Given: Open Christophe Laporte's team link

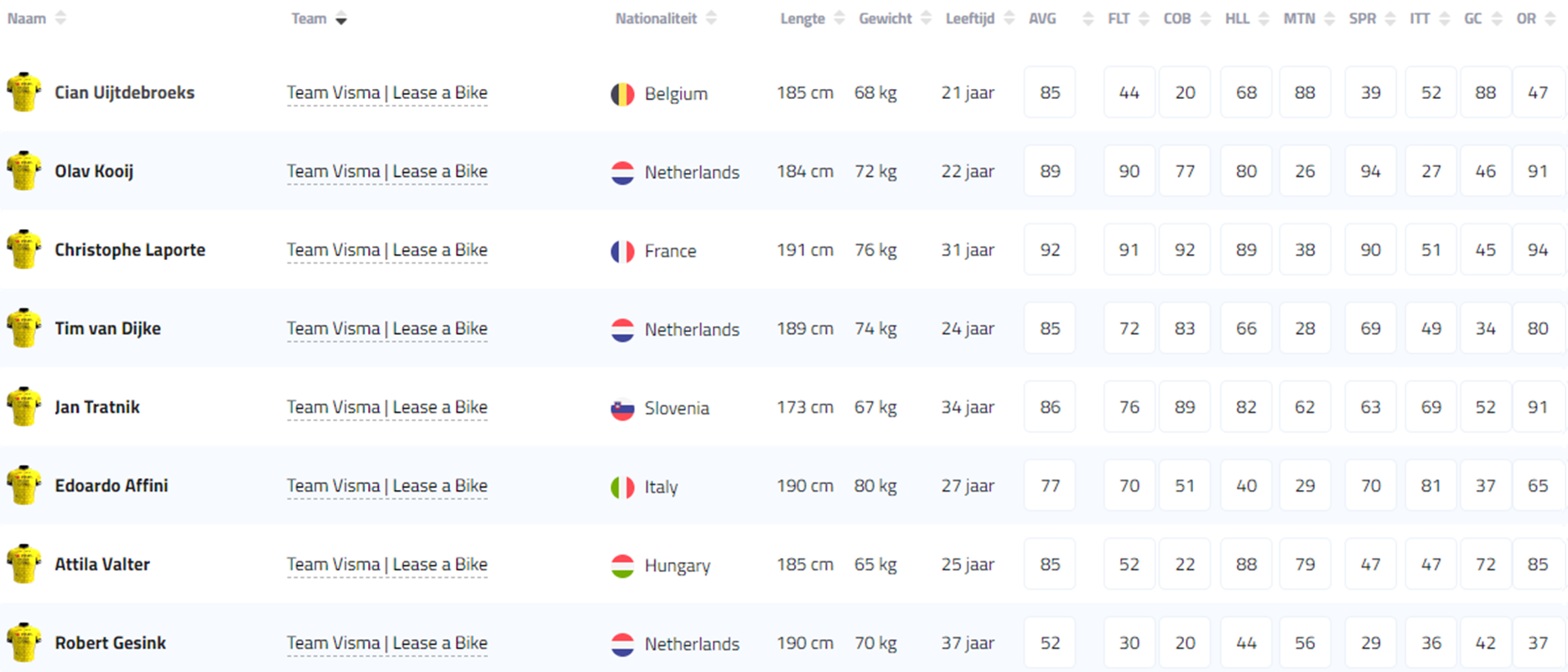Looking at the screenshot, I should pyautogui.click(x=387, y=250).
